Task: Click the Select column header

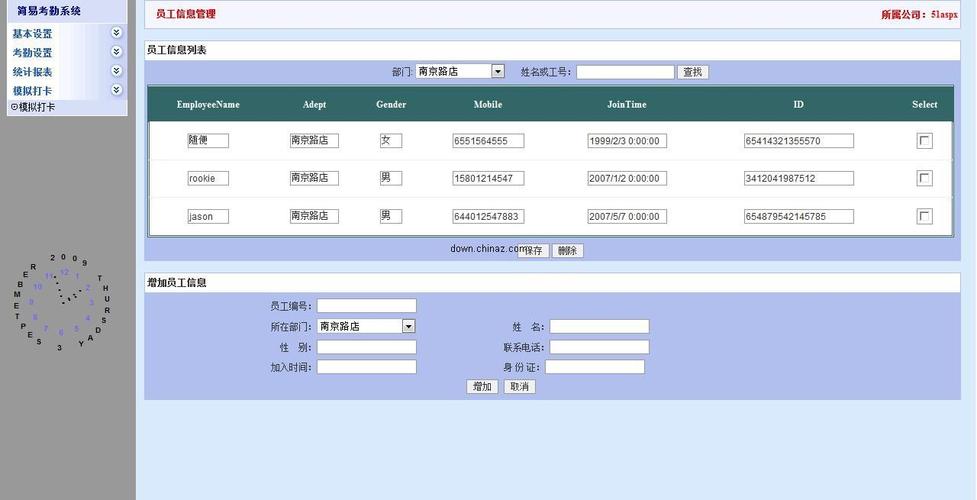Action: click(x=925, y=105)
